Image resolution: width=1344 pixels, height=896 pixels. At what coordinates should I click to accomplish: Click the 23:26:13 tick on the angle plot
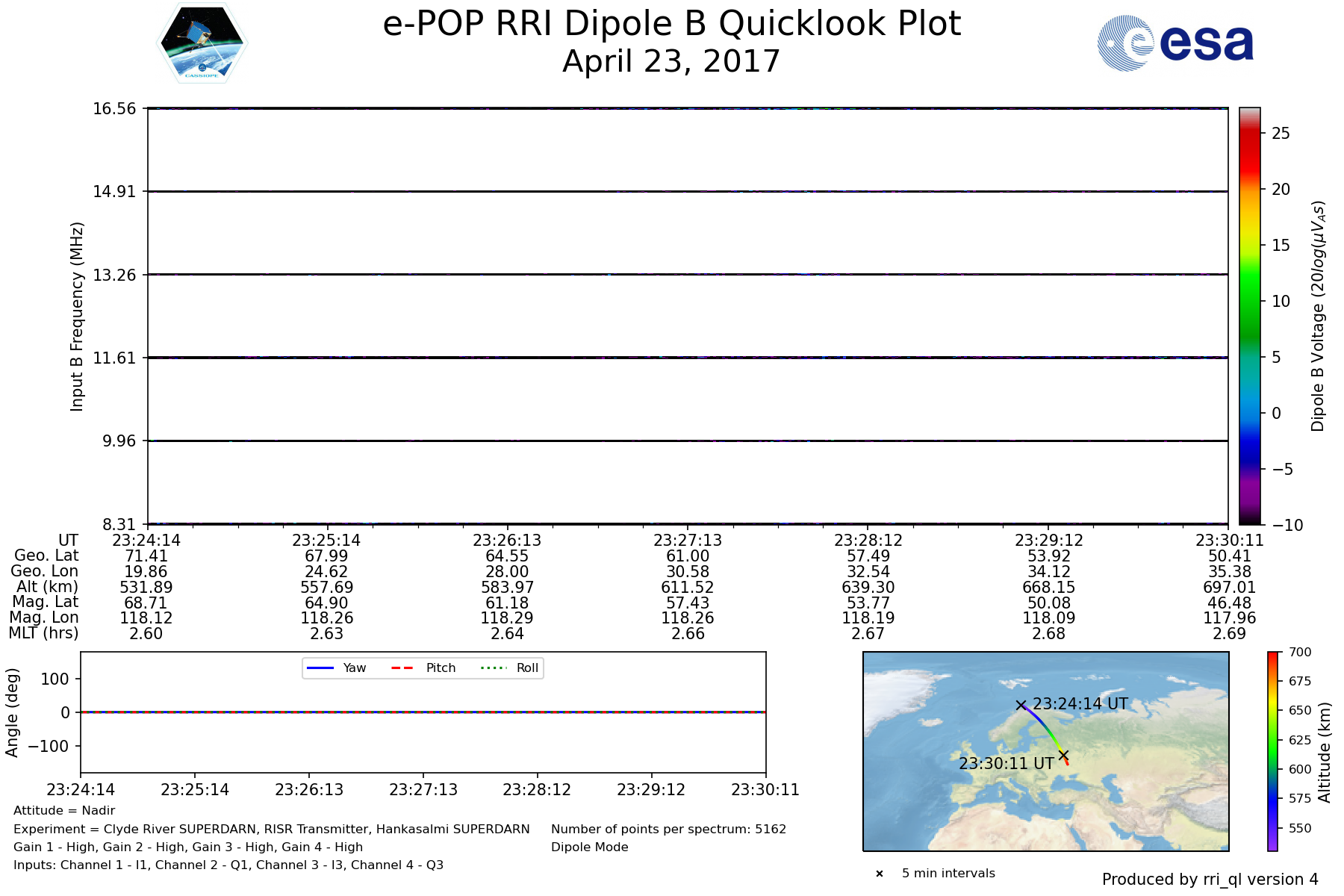(309, 790)
